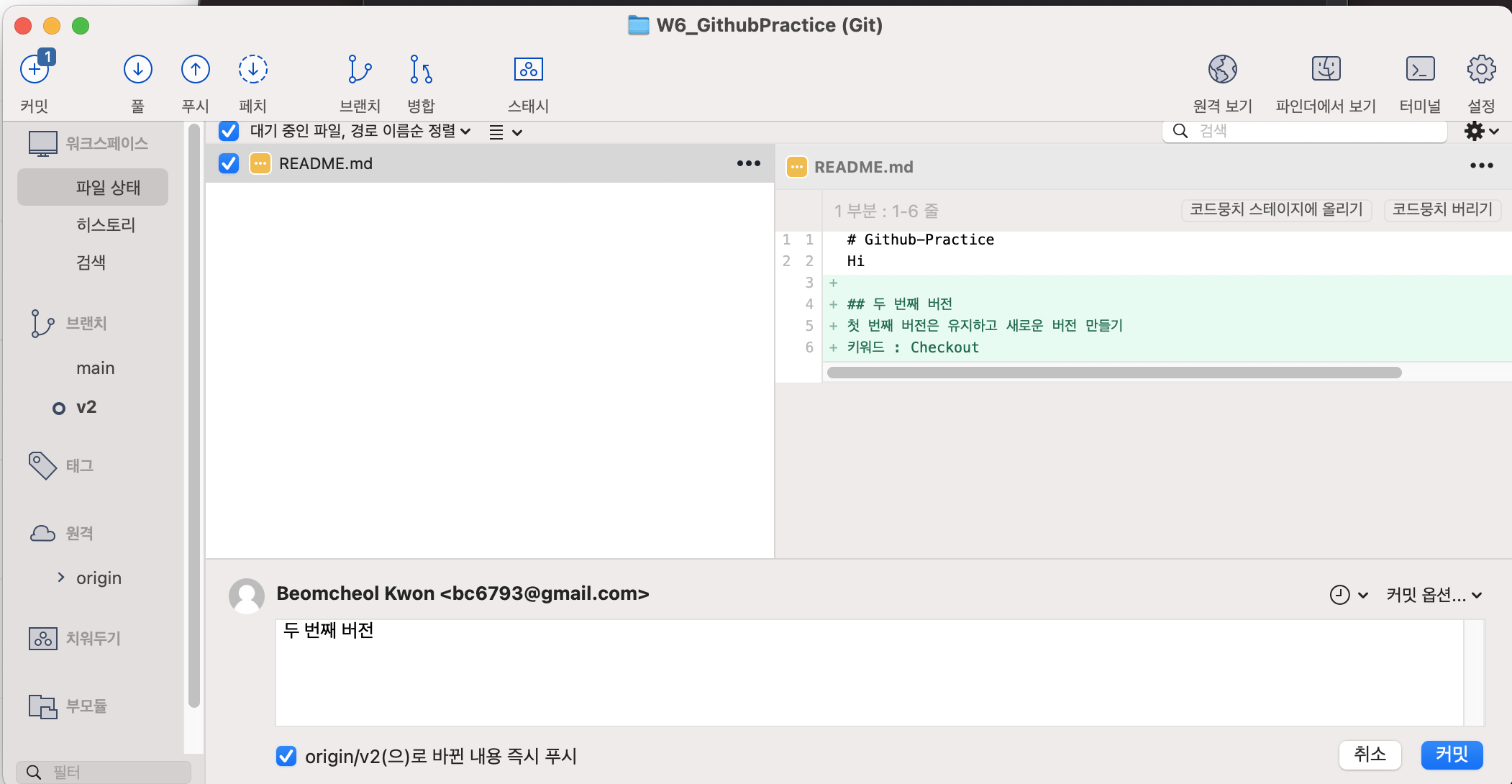Open the Branch (브랜치) toolbar tool
1512x784 pixels.
(359, 70)
